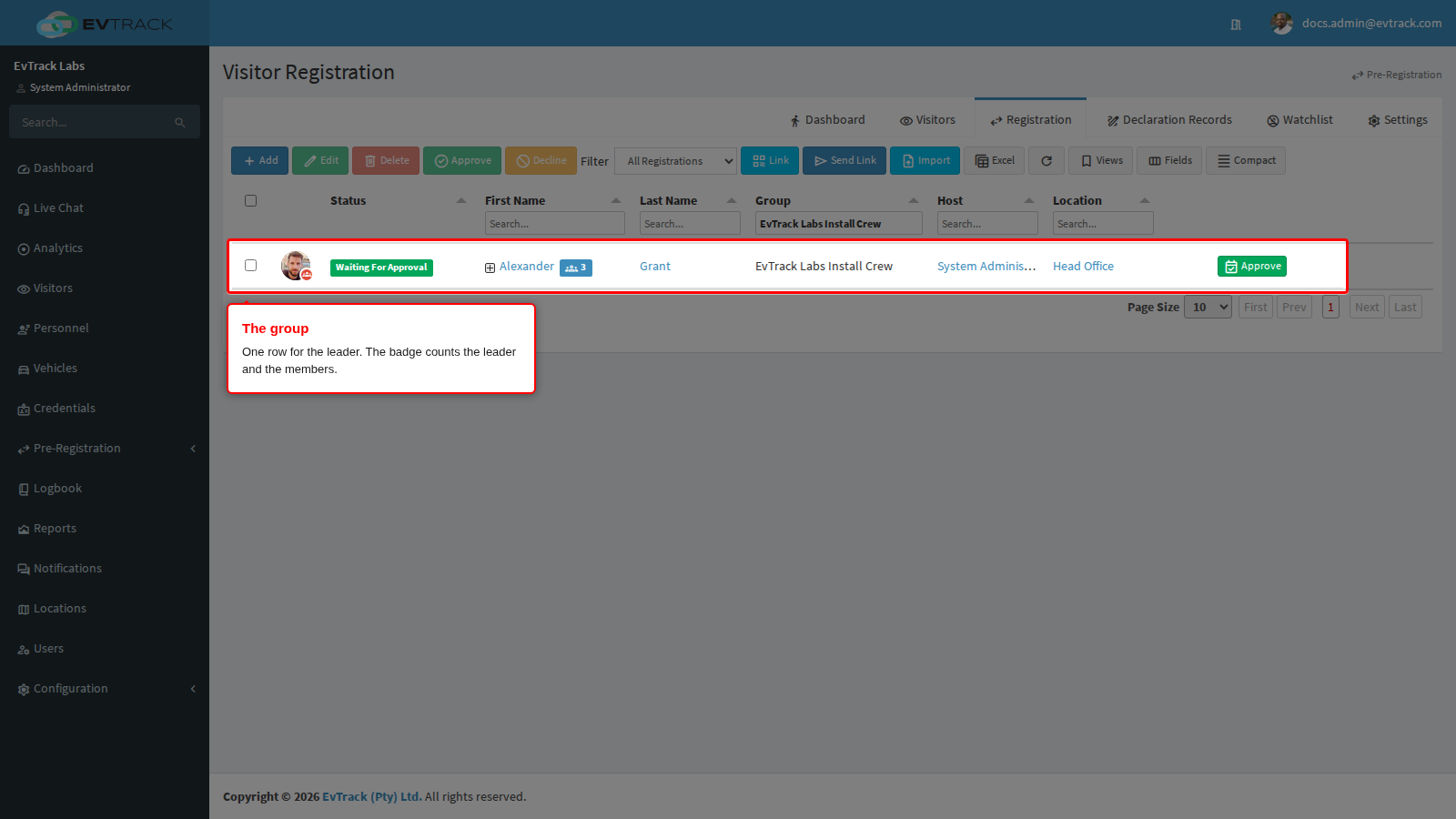Expand Configuration sidebar menu
This screenshot has height=819, width=1456.
105,689
